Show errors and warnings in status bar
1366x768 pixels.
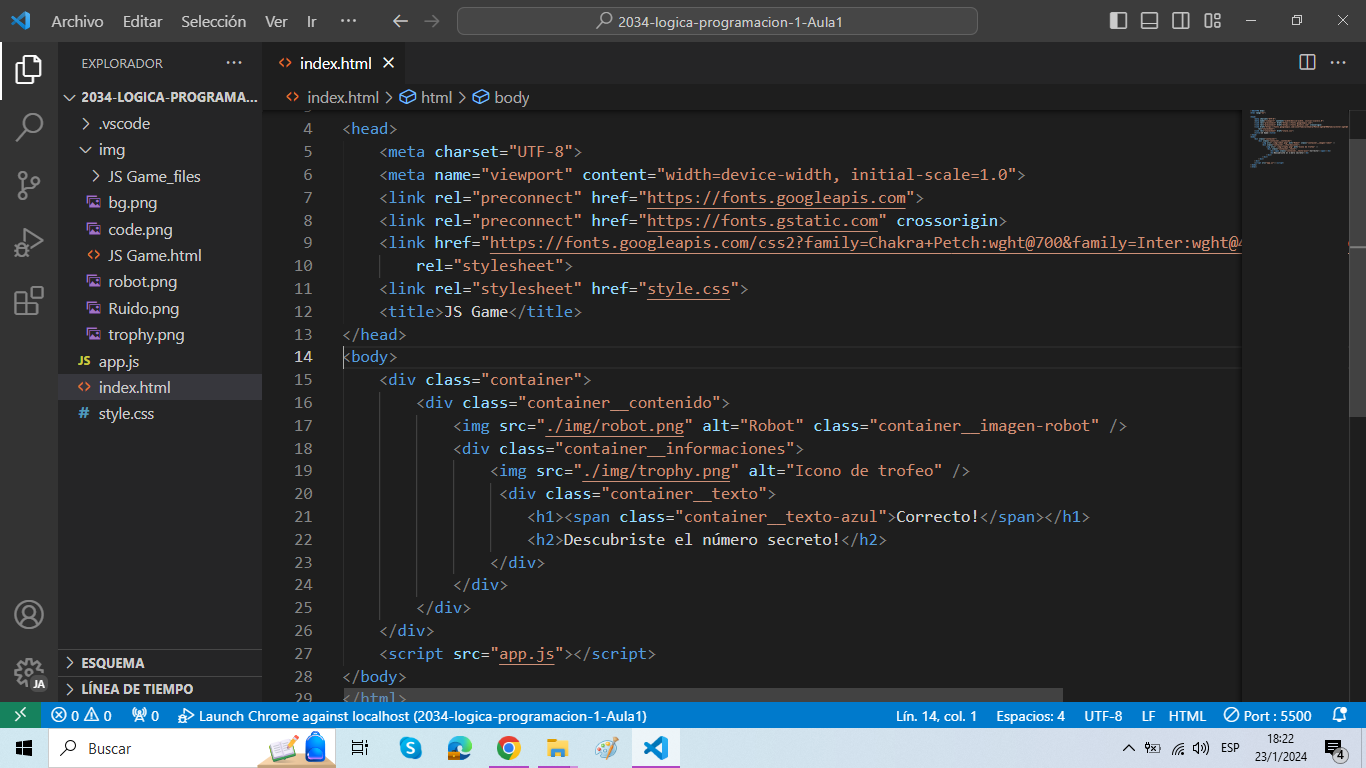(81, 716)
